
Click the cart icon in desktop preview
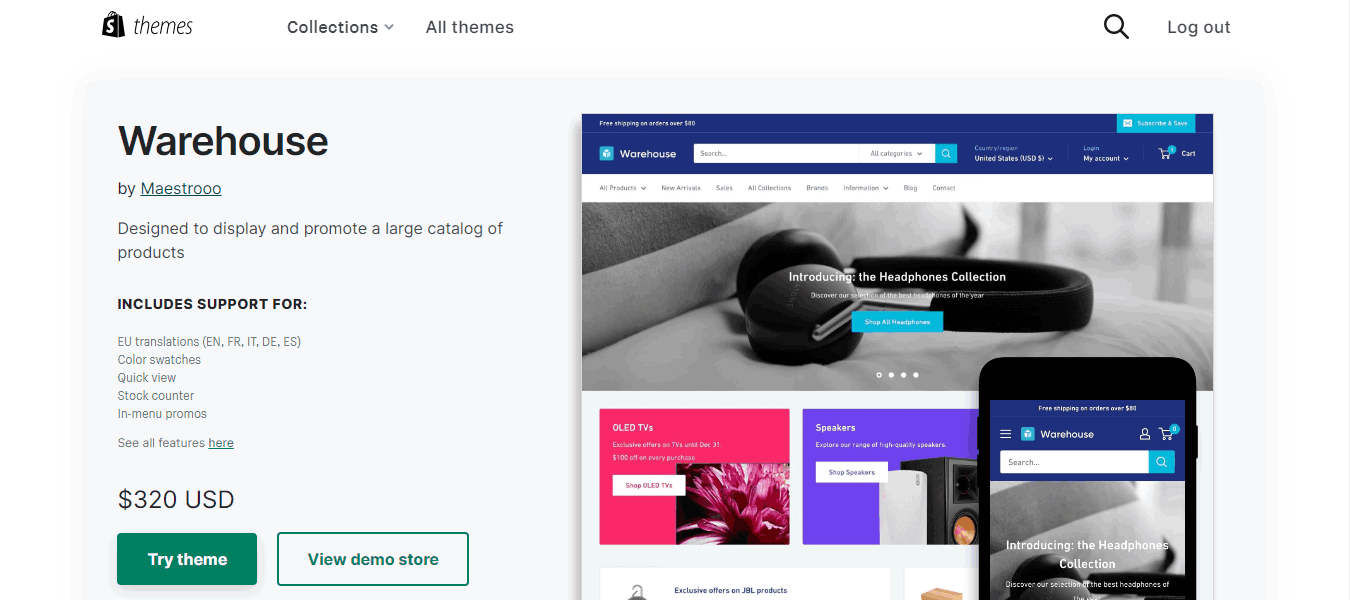(x=1165, y=153)
